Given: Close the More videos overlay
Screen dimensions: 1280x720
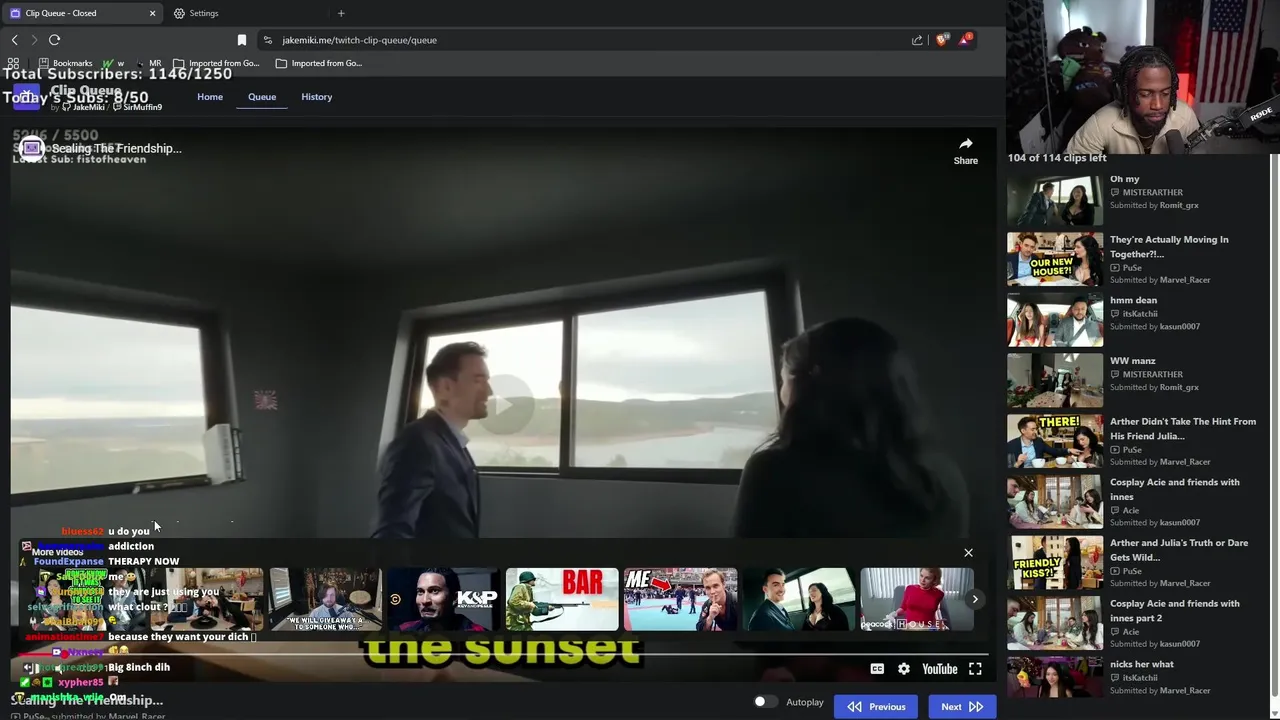Looking at the screenshot, I should 968,553.
